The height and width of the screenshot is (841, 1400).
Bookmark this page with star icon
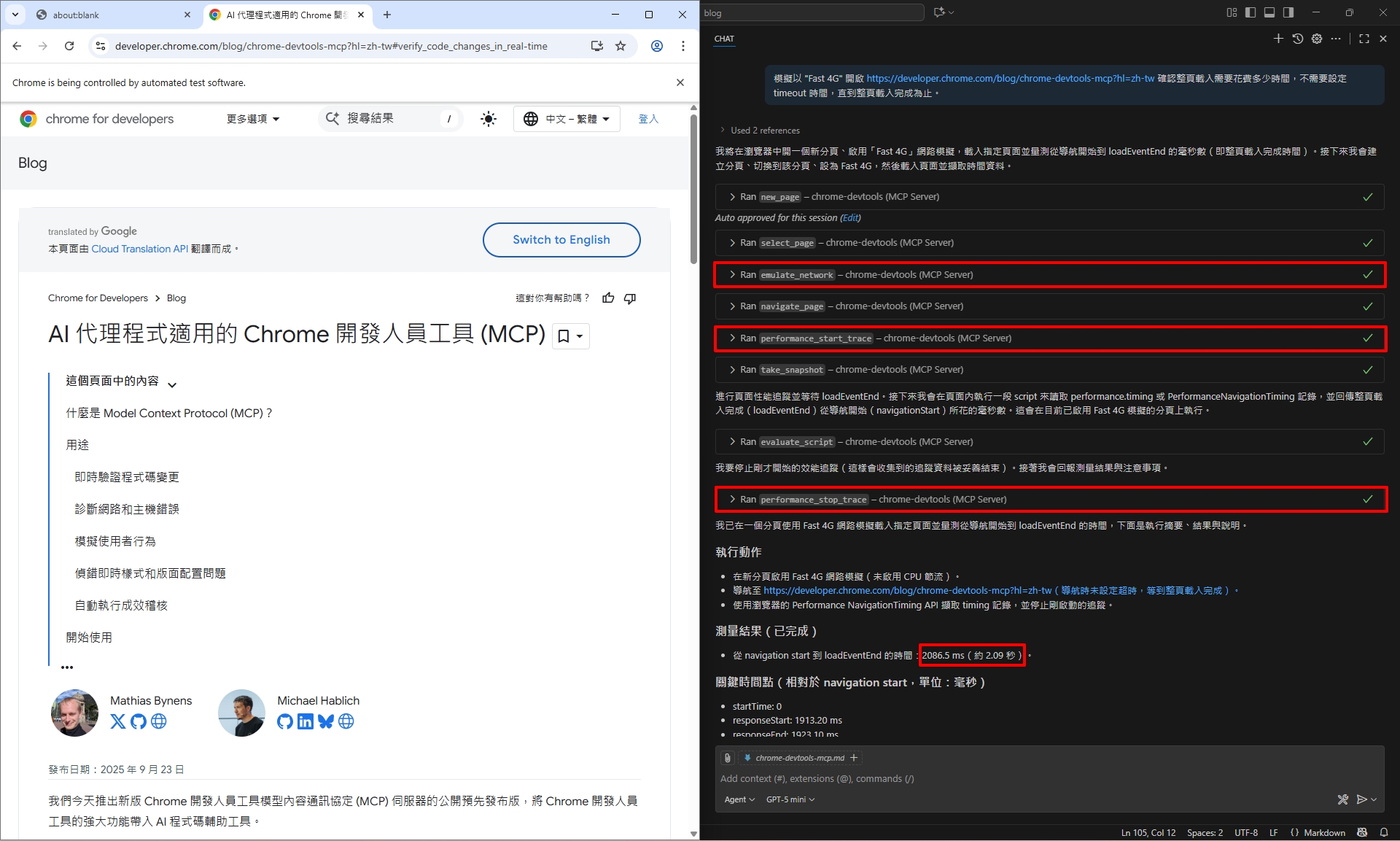(x=621, y=46)
